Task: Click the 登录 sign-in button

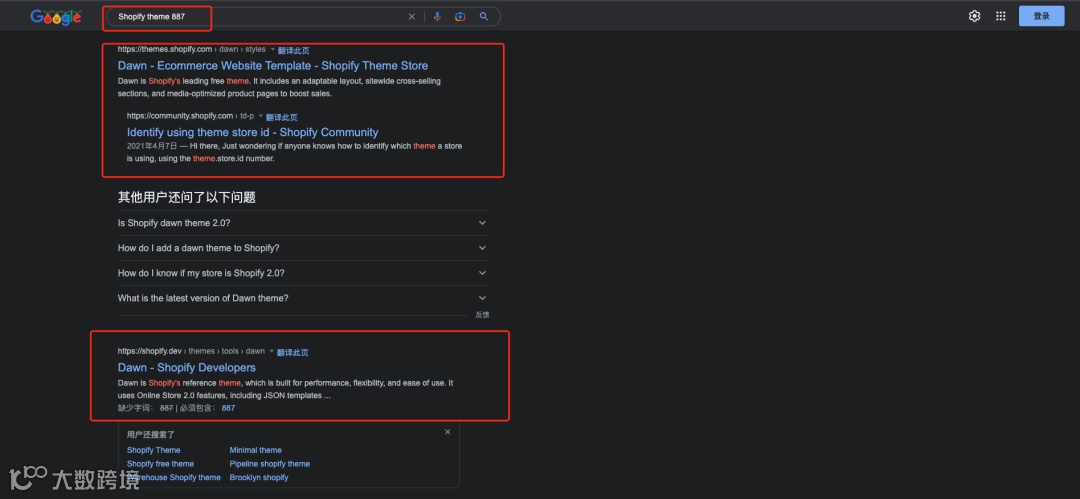Action: (x=1041, y=16)
